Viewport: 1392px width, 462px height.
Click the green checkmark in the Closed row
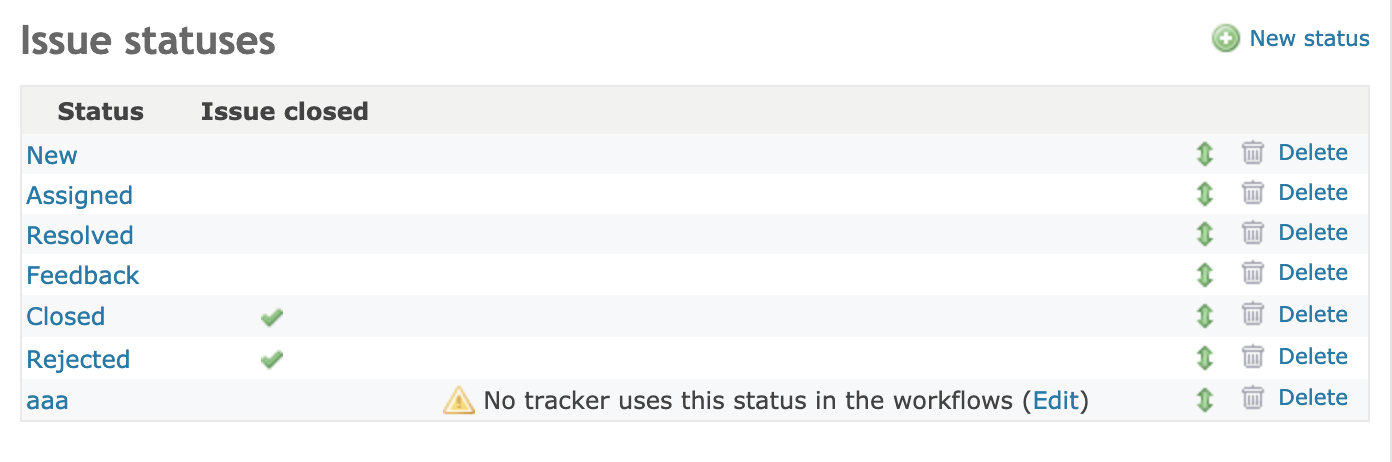271,317
